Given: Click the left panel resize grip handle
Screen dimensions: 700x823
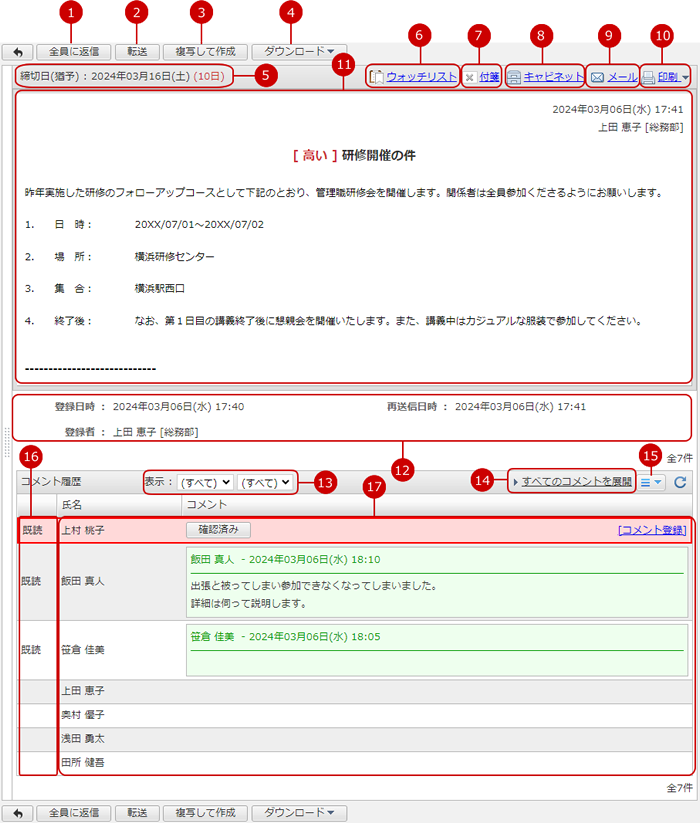Looking at the screenshot, I should point(7,442).
